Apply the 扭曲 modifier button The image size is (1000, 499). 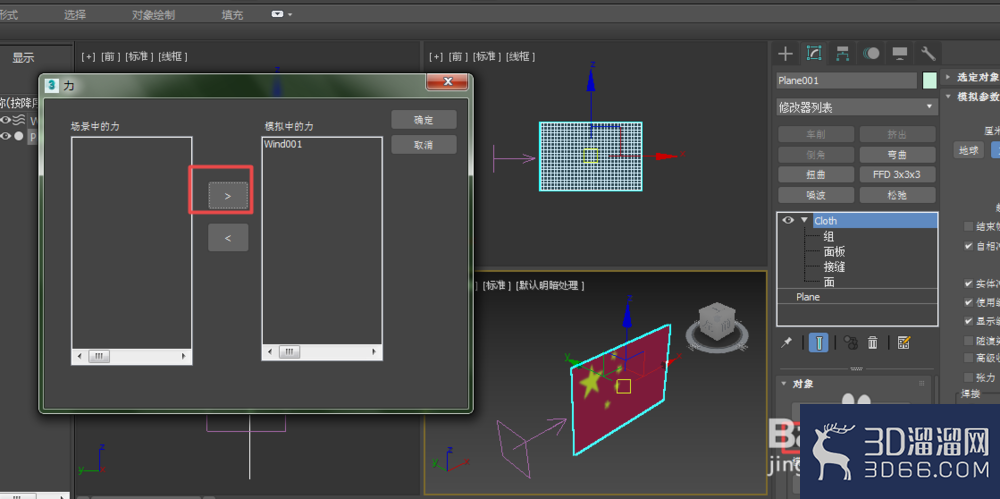[816, 175]
